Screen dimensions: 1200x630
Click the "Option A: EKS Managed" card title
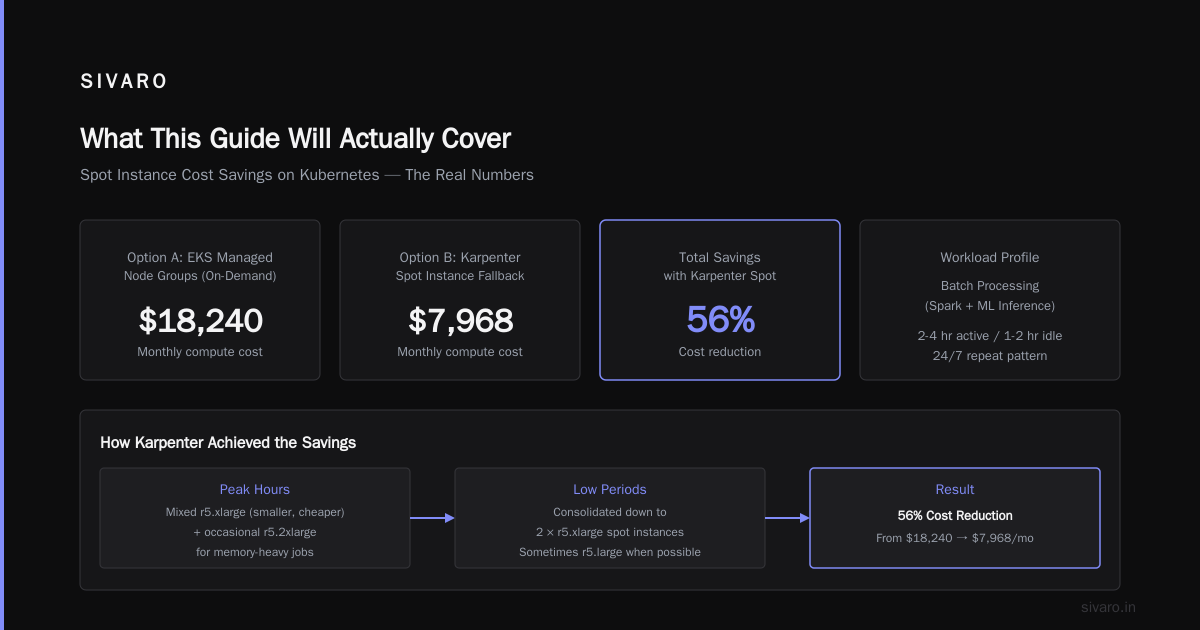pos(200,257)
